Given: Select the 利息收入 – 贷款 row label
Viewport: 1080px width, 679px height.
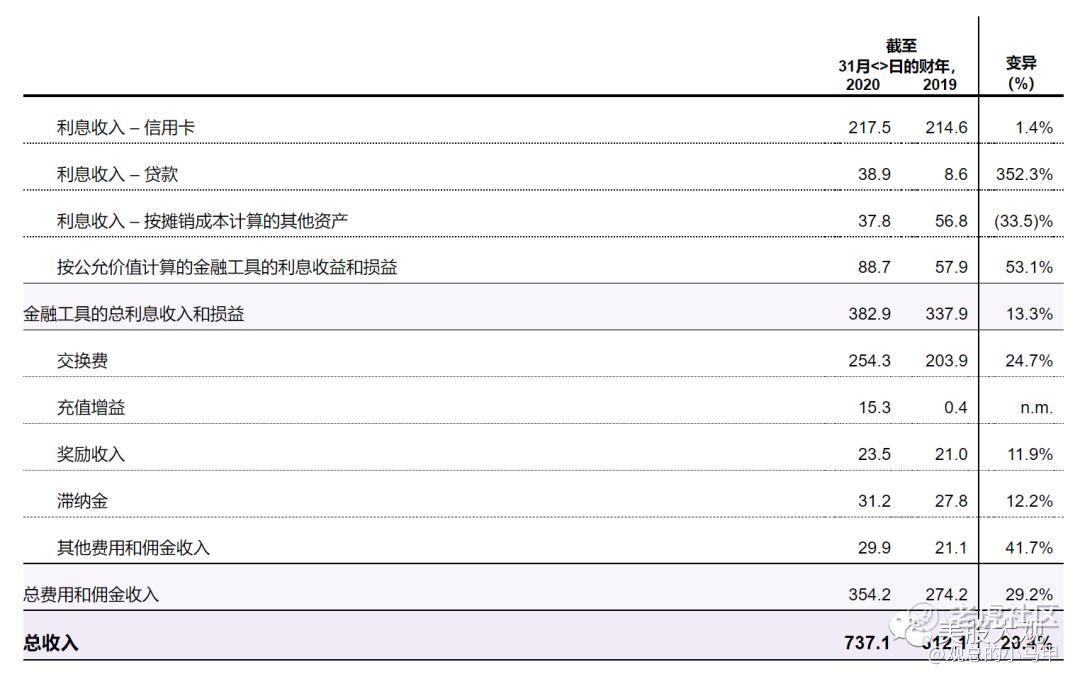Looking at the screenshot, I should point(117,174).
